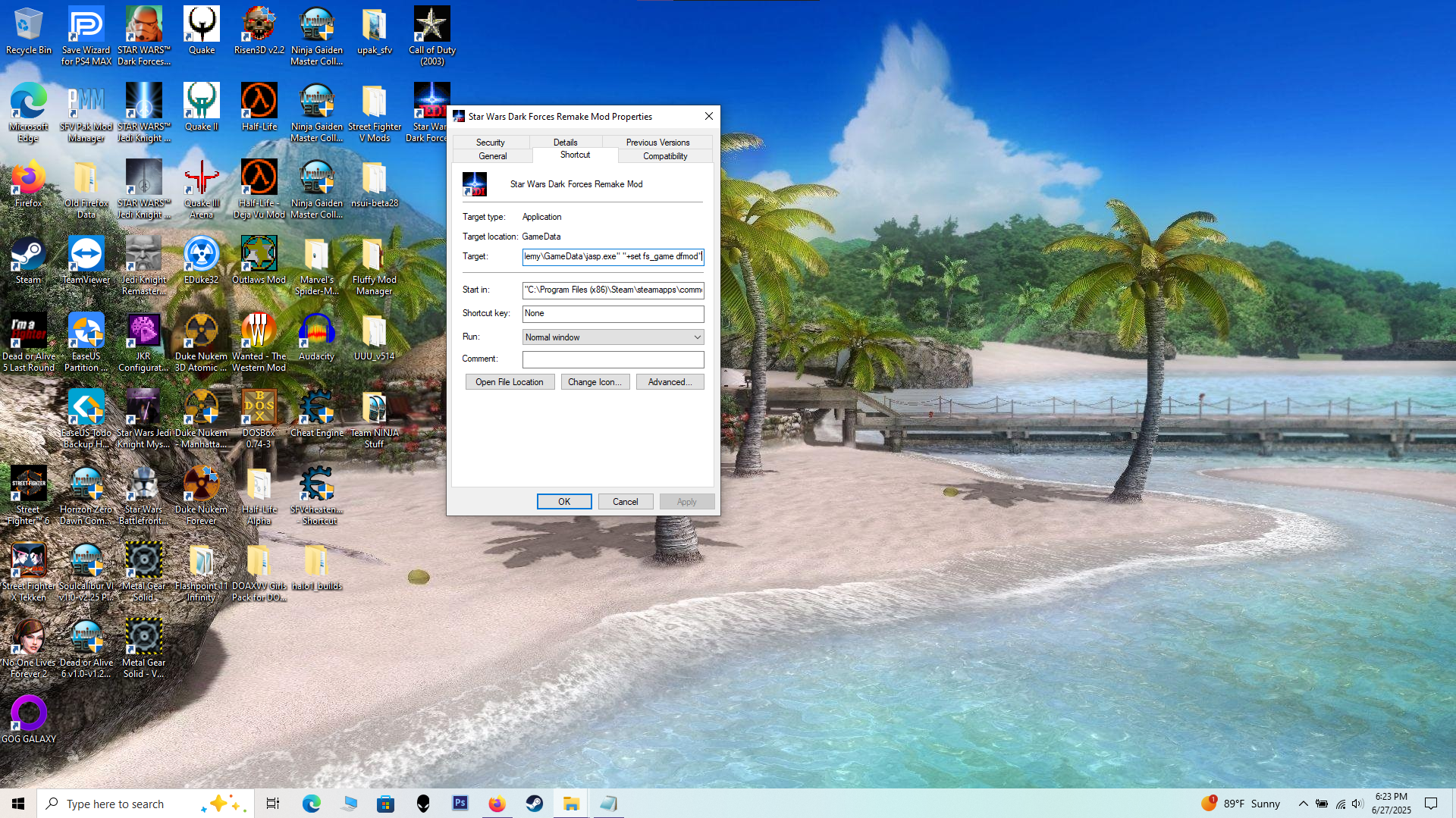
Task: Show hidden system tray icons
Action: click(1303, 804)
